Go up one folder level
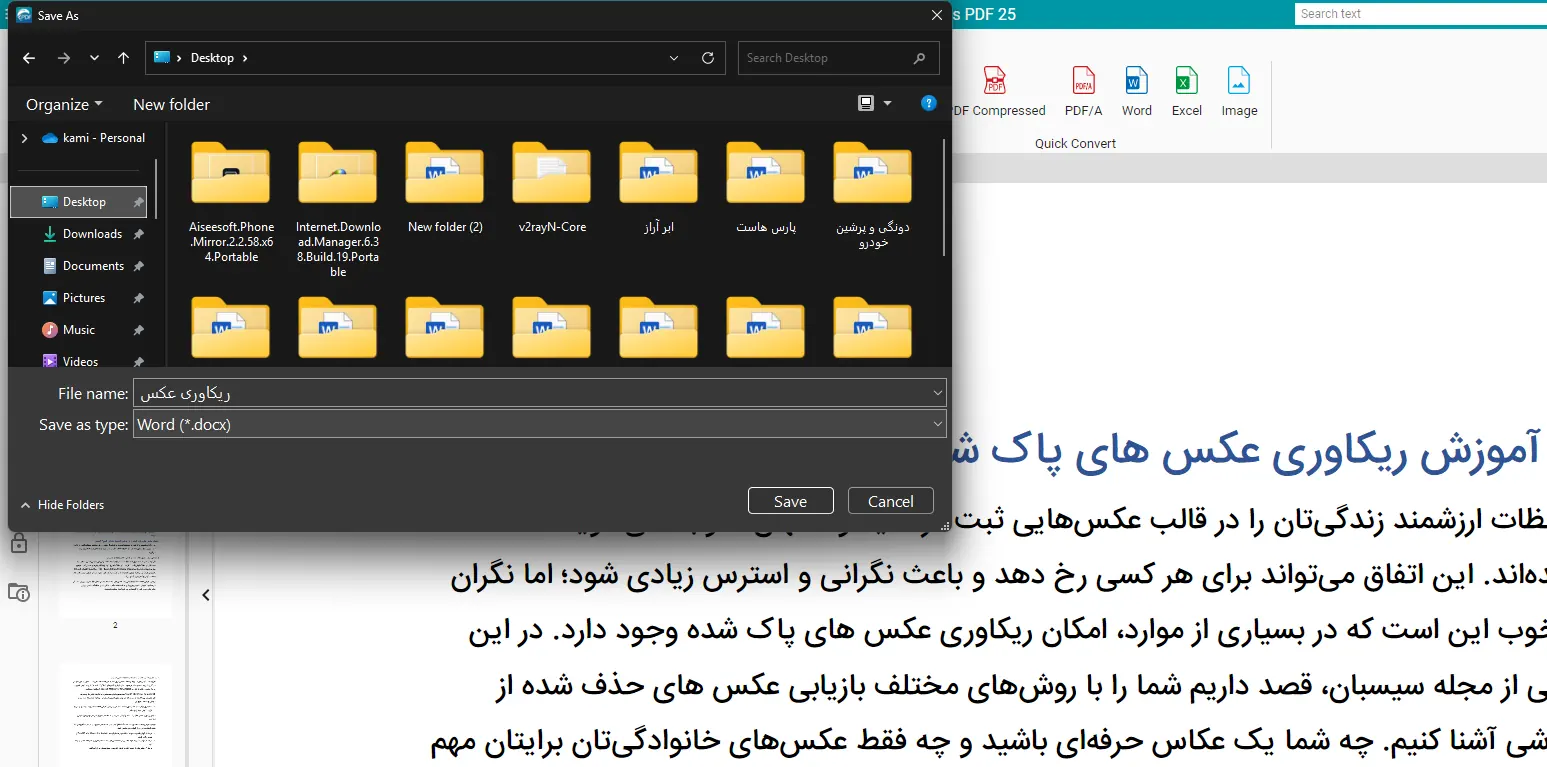 [124, 58]
